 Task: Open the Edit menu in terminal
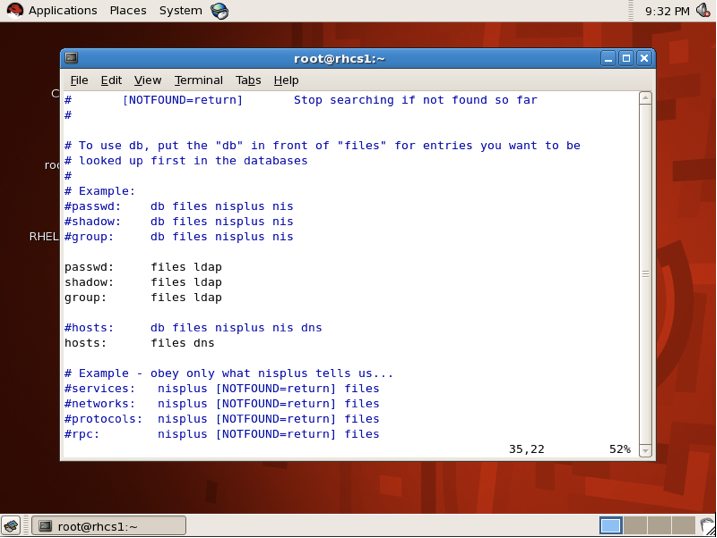(111, 80)
